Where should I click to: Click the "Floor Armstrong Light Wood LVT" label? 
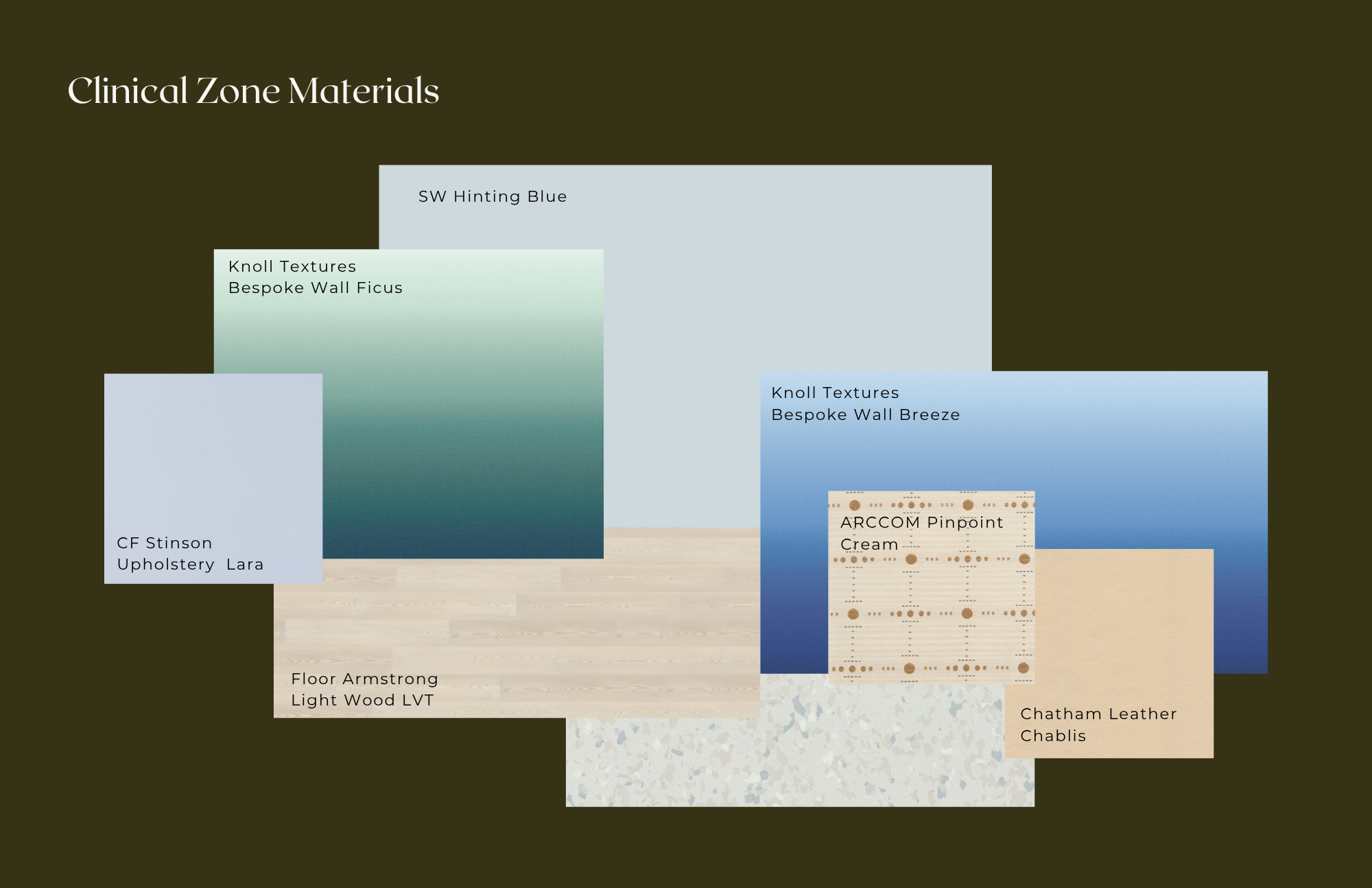[x=364, y=689]
